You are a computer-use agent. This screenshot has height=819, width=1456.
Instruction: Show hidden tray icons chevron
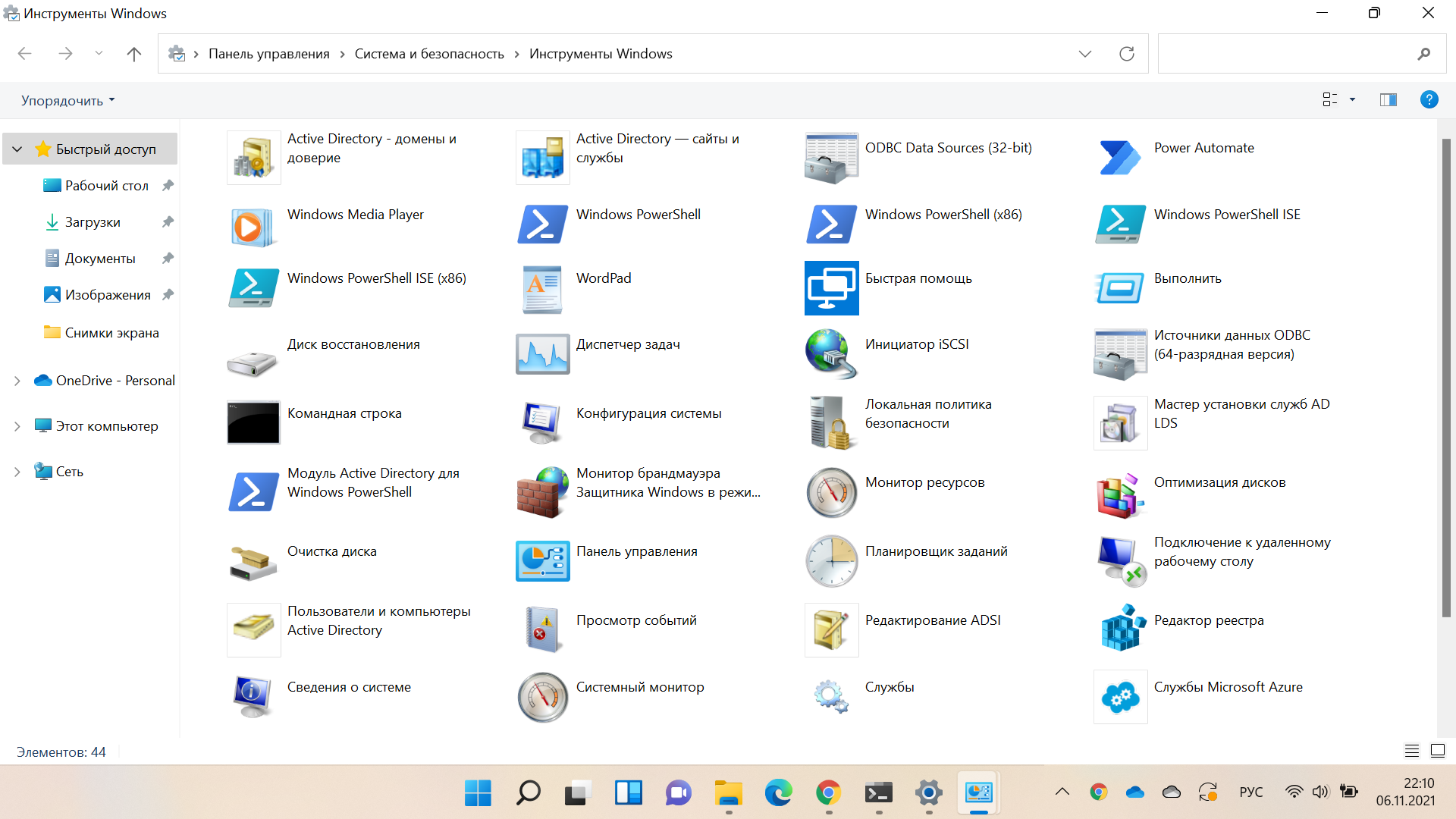pyautogui.click(x=1062, y=792)
